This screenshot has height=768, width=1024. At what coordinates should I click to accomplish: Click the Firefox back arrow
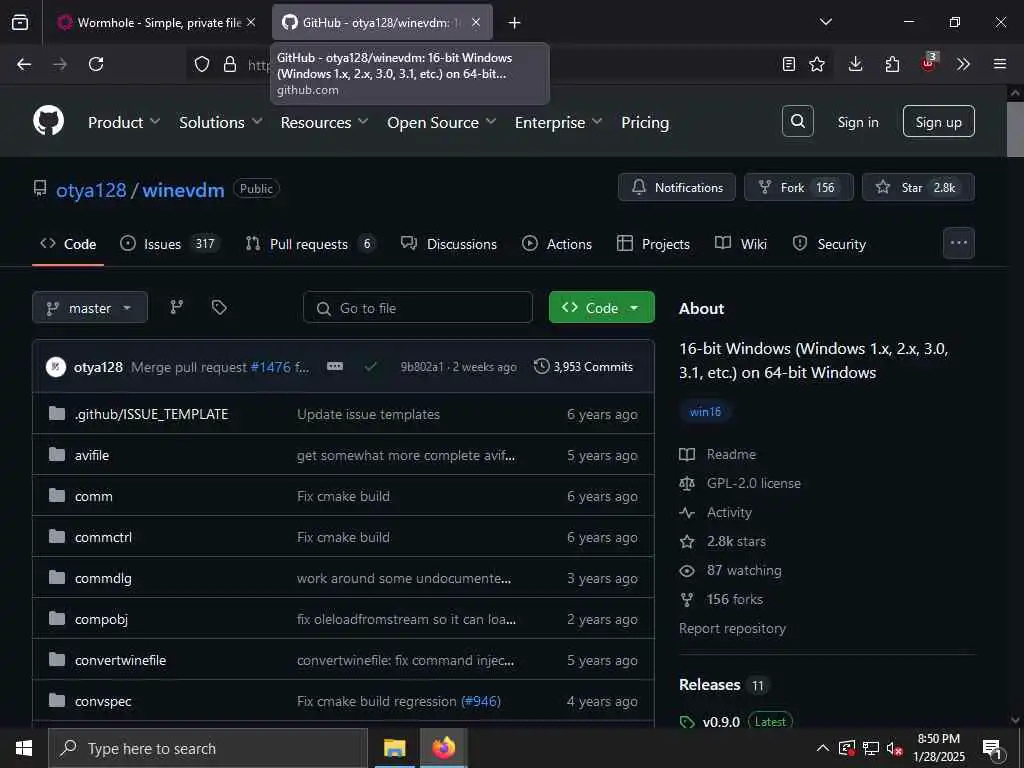click(24, 64)
